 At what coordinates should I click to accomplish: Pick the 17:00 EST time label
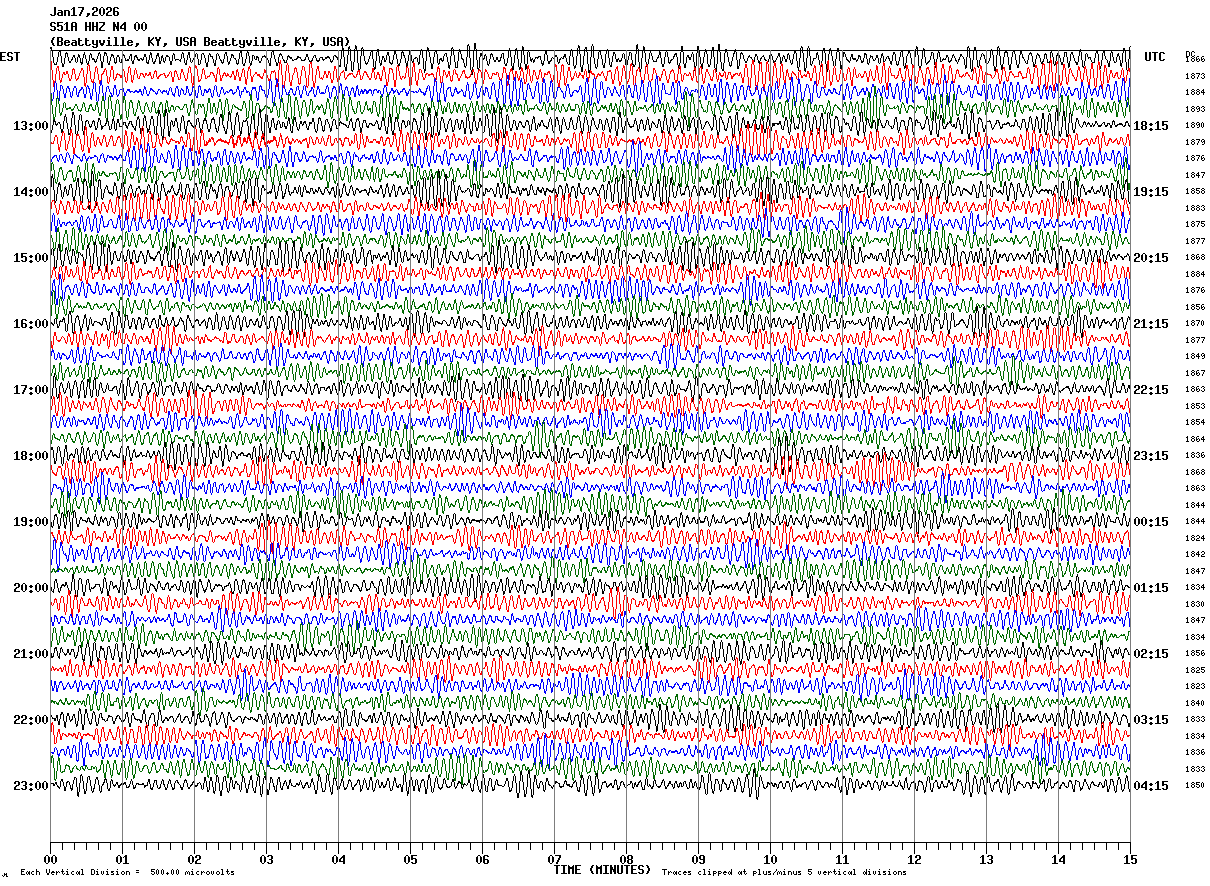coord(30,390)
